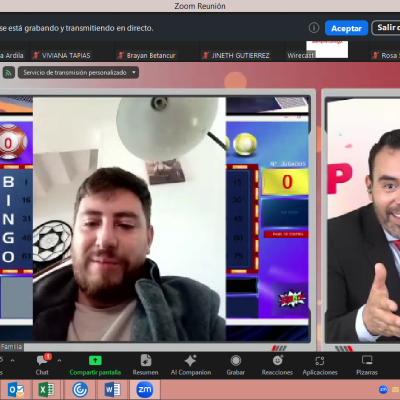Select VIVIANA TAPIAS participant tile
The height and width of the screenshot is (400, 400).
tap(62, 55)
